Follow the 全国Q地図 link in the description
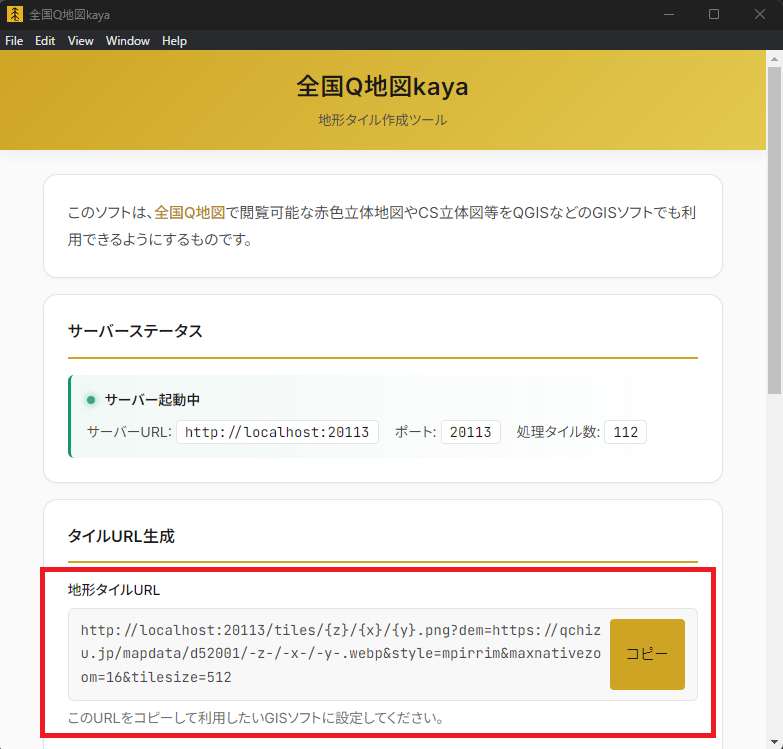Viewport: 783px width, 749px height. 190,213
